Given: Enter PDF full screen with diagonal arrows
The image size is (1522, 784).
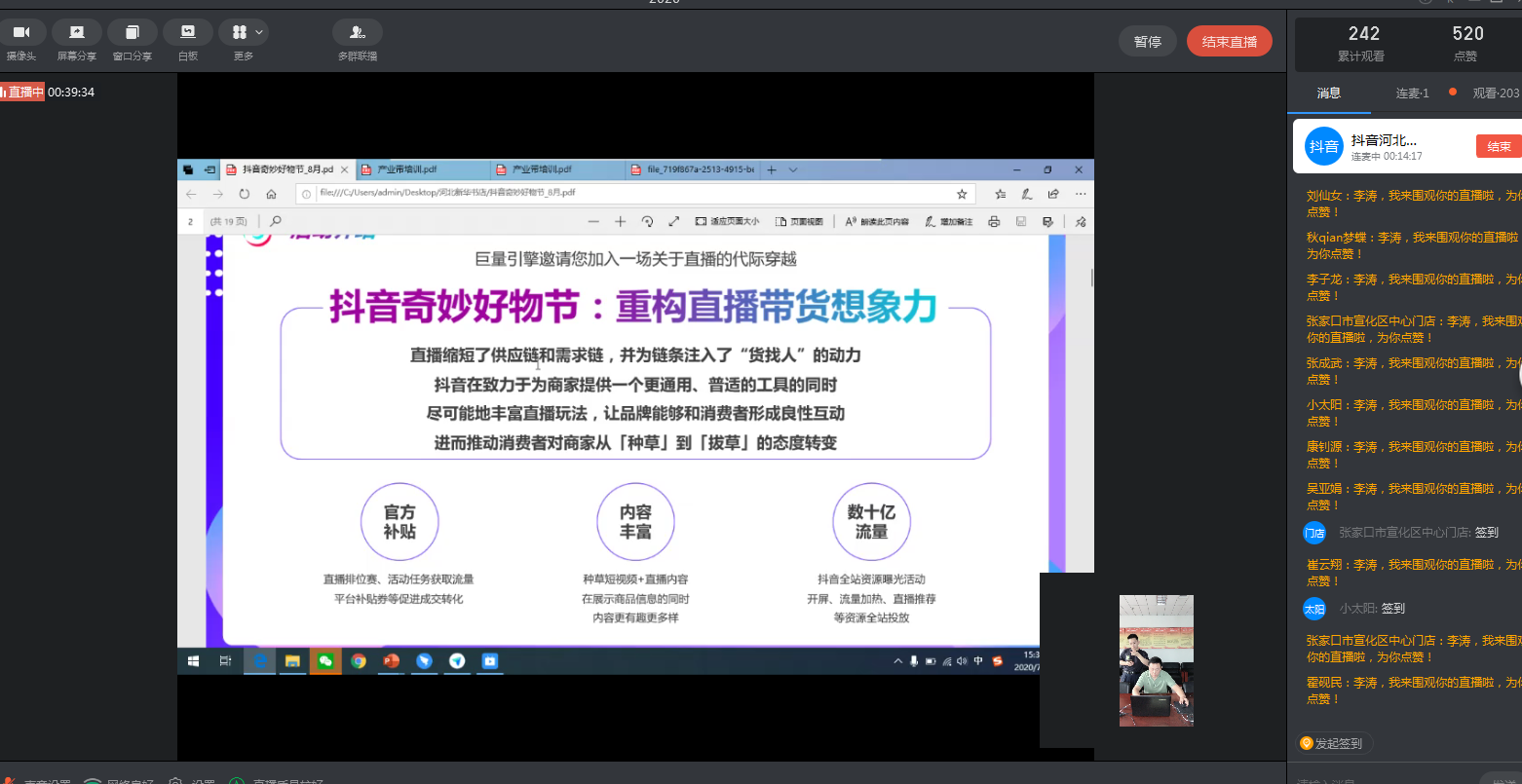Looking at the screenshot, I should [x=673, y=222].
